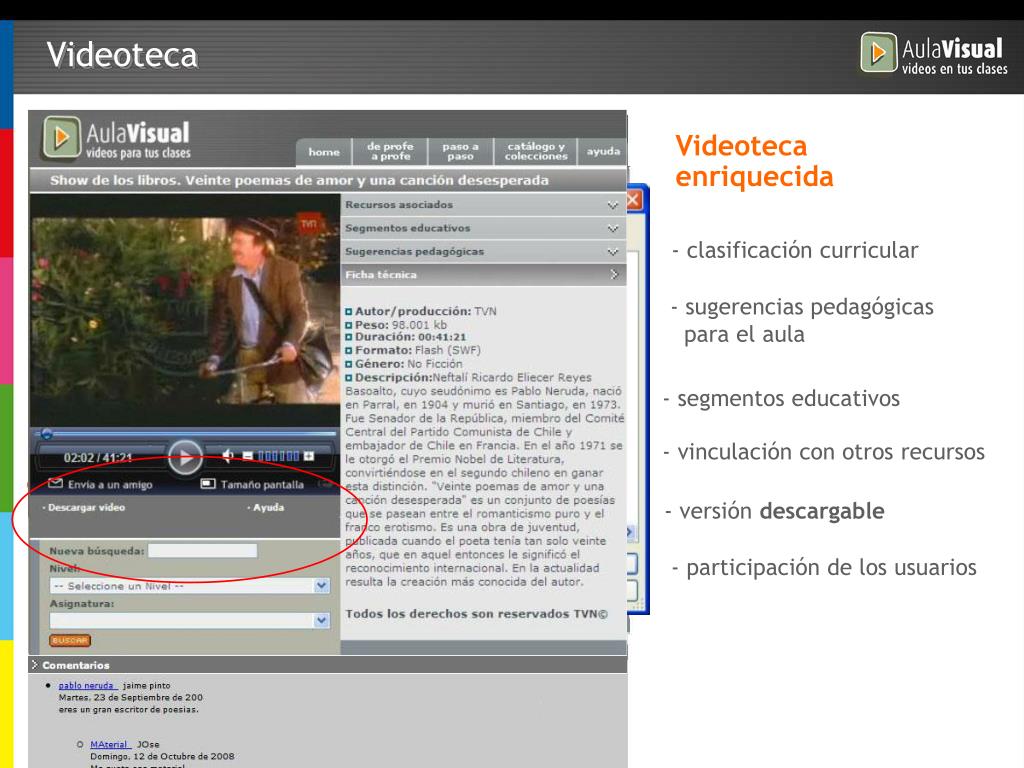Click the 'participación de los usuarios' bullet

click(824, 567)
